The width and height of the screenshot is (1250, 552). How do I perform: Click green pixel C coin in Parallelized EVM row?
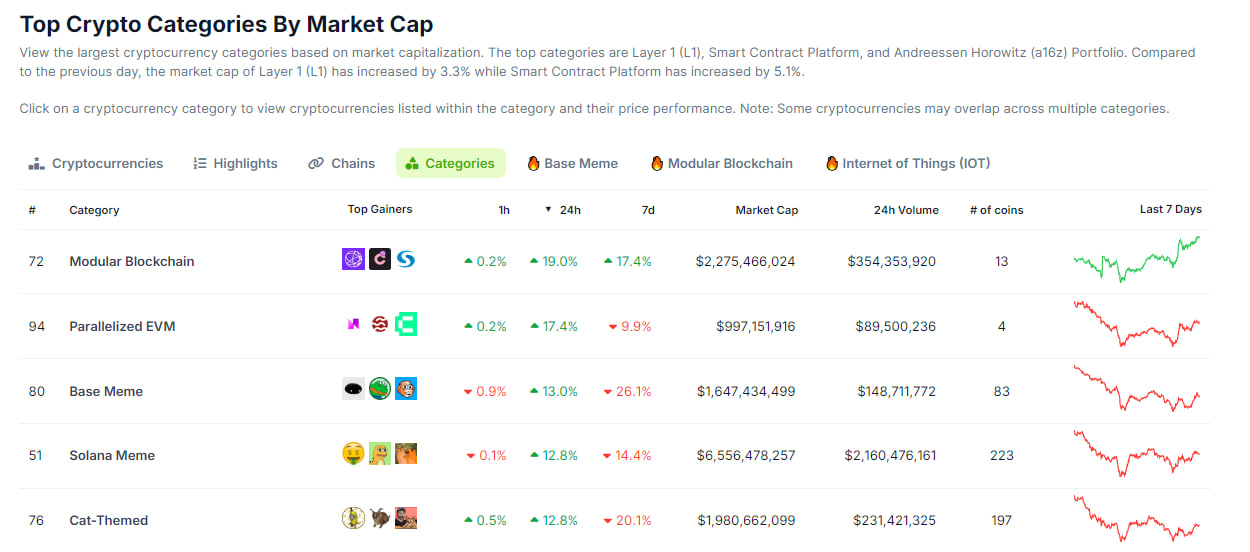405,324
